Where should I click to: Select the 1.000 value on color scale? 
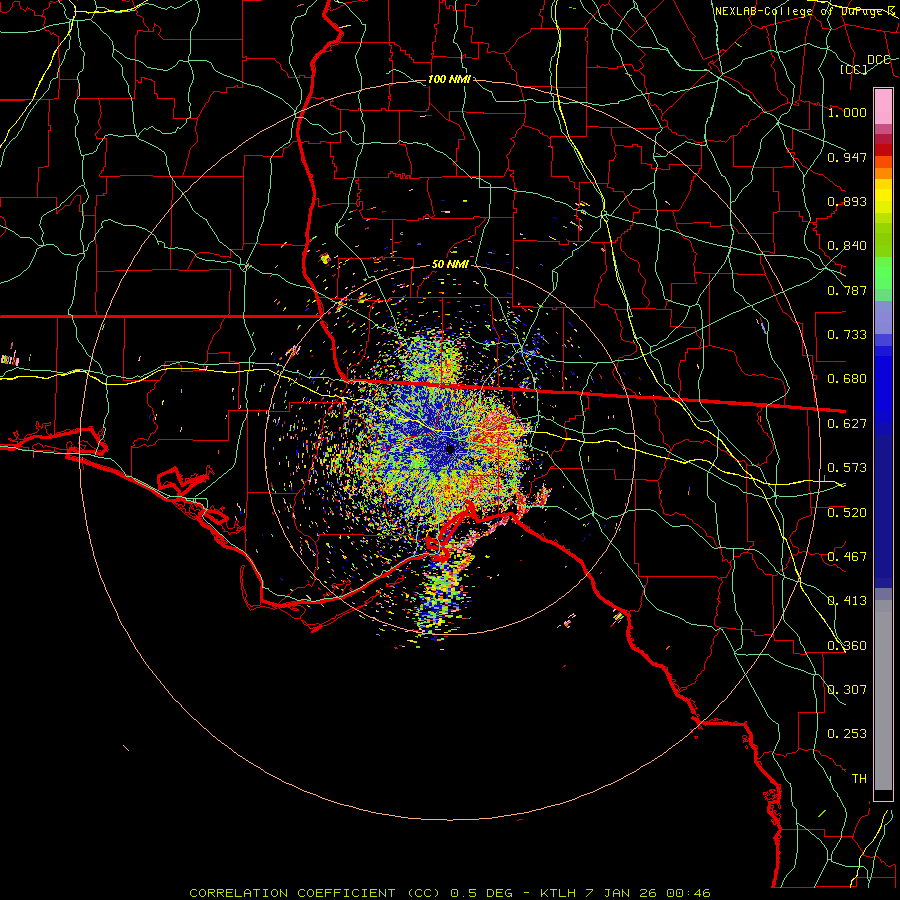(847, 112)
